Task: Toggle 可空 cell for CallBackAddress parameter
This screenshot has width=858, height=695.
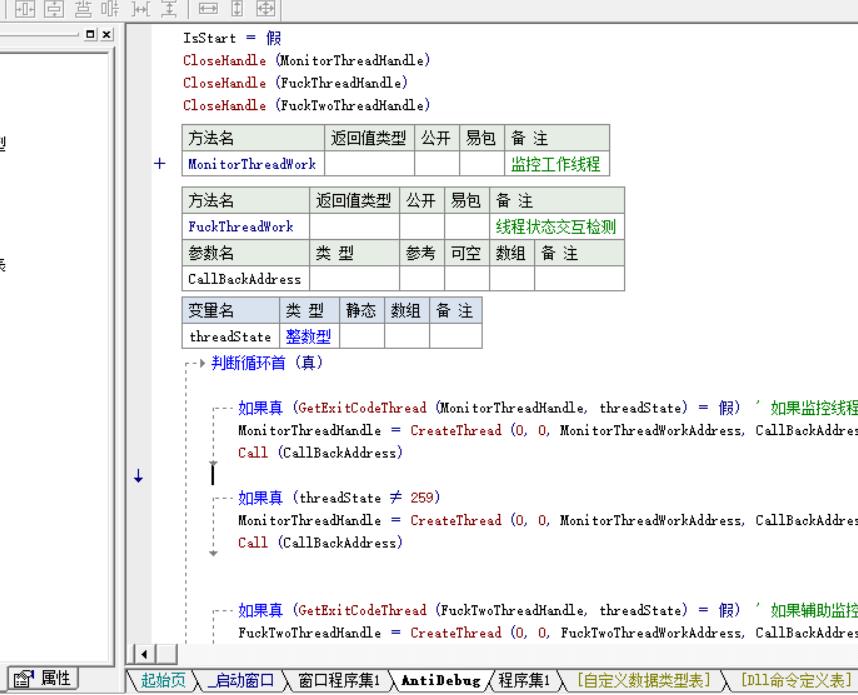Action: point(467,279)
